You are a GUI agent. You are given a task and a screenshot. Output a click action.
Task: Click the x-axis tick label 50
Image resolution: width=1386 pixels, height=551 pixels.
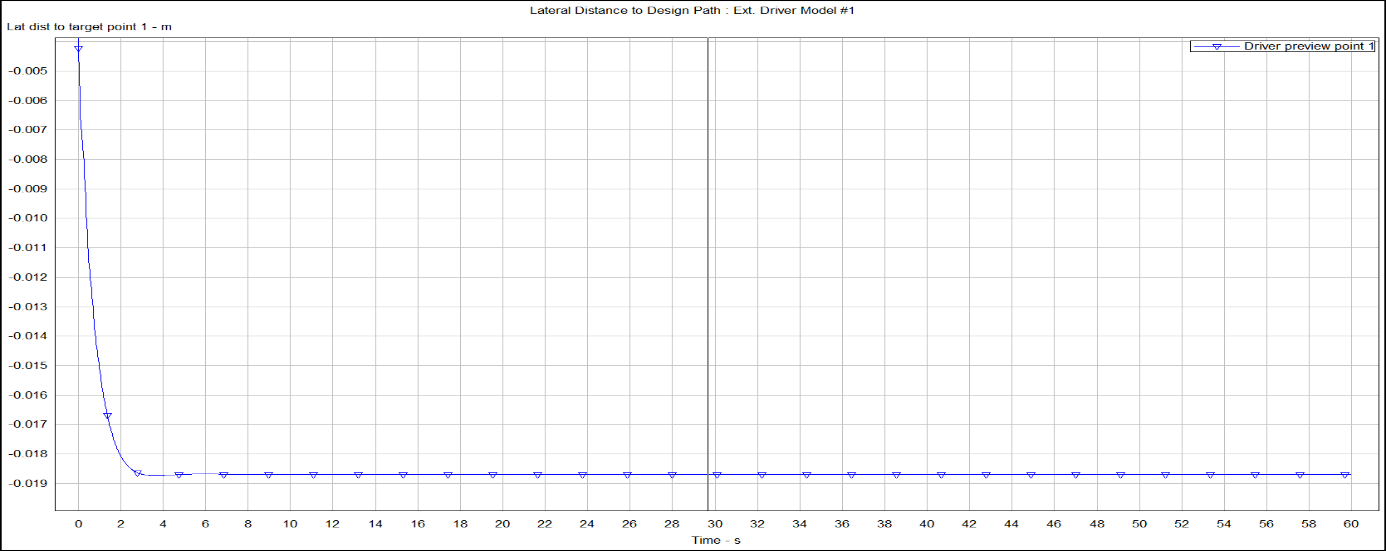[x=1138, y=523]
